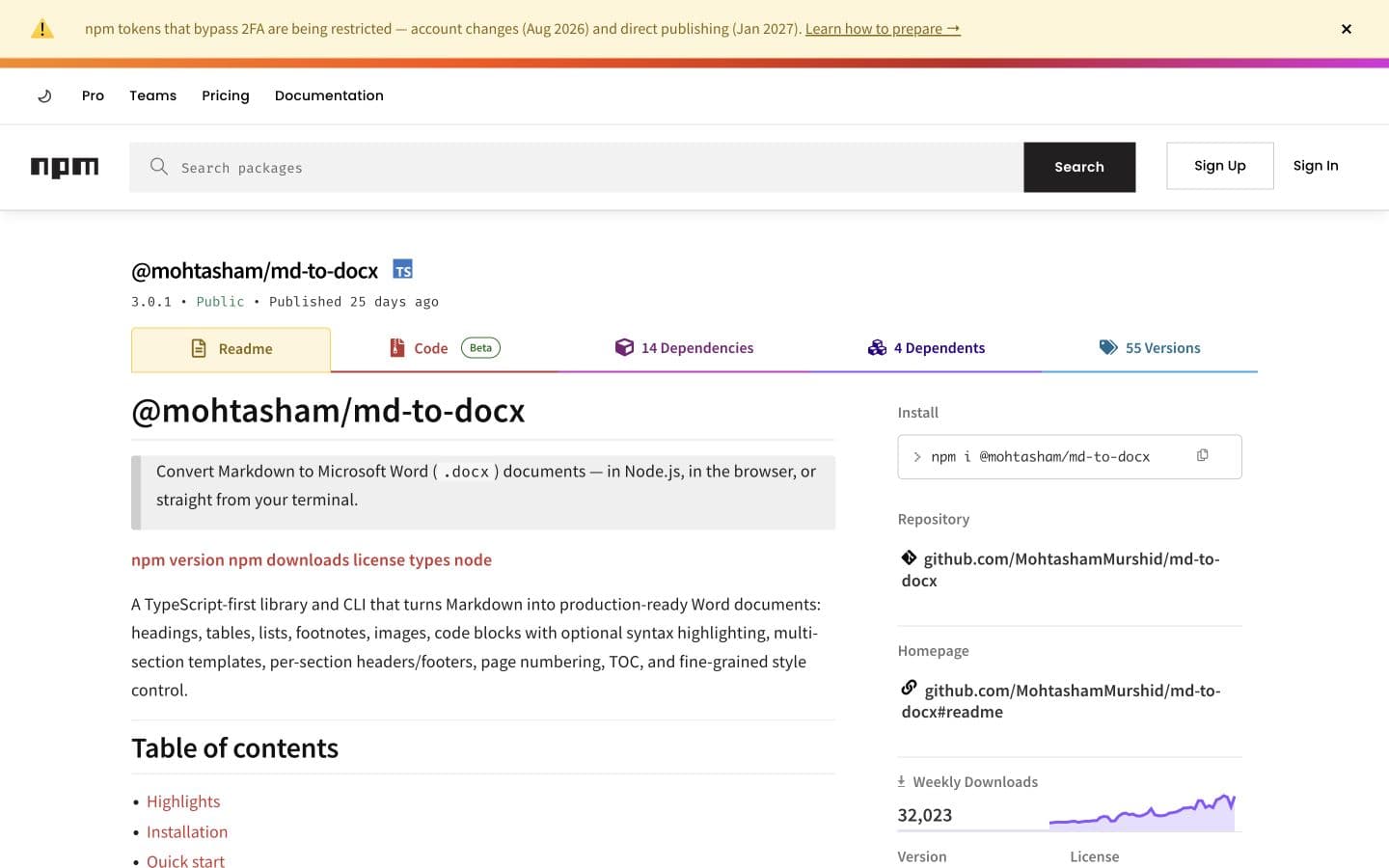
Task: Click the Table of contents heading
Action: 234,748
